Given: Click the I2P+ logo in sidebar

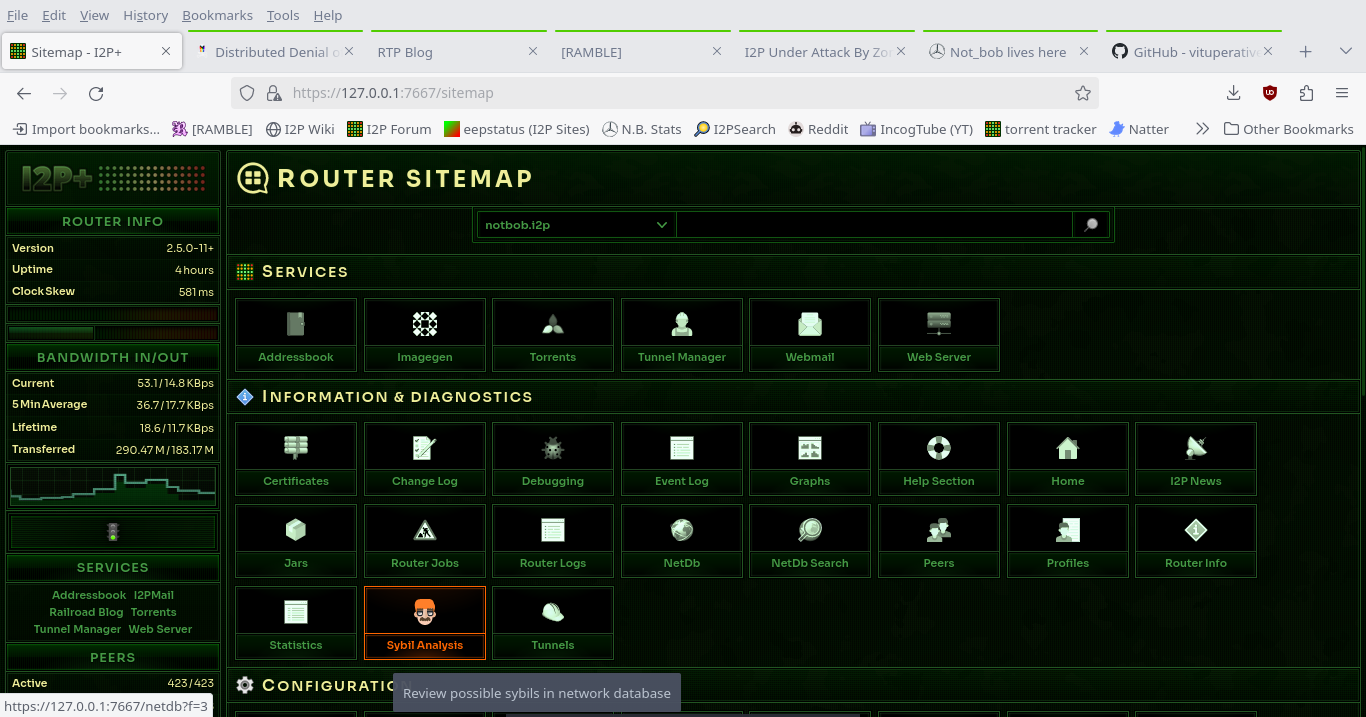Looking at the screenshot, I should [x=113, y=179].
